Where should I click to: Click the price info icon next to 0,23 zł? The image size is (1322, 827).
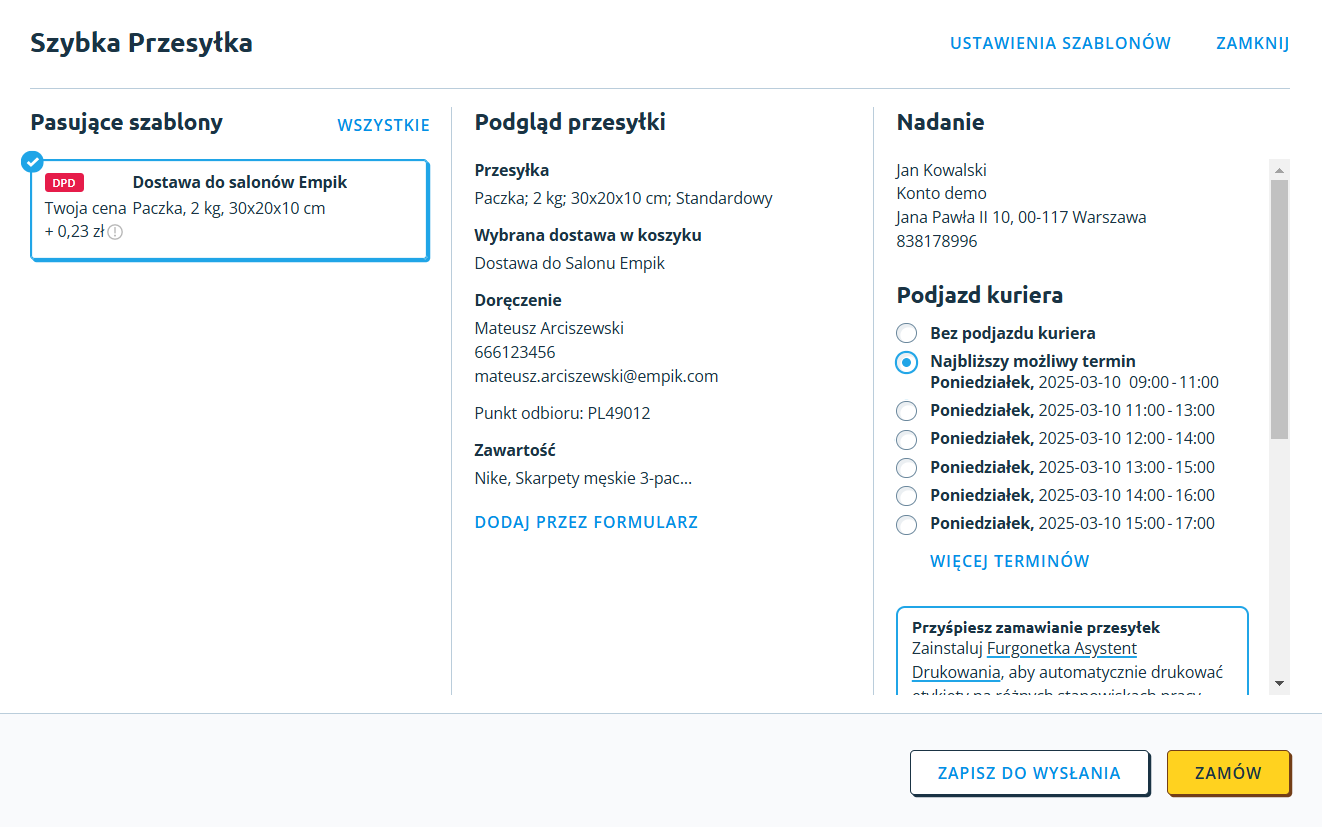pos(115,233)
